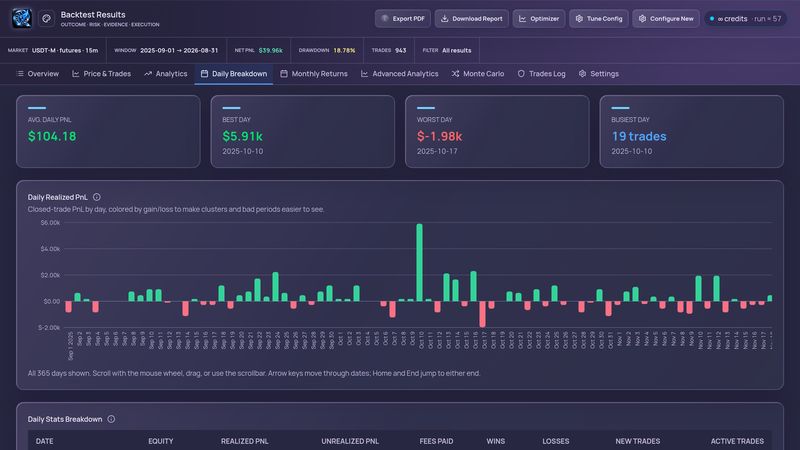Click the chart icon on Price & Trades tab

76,73
